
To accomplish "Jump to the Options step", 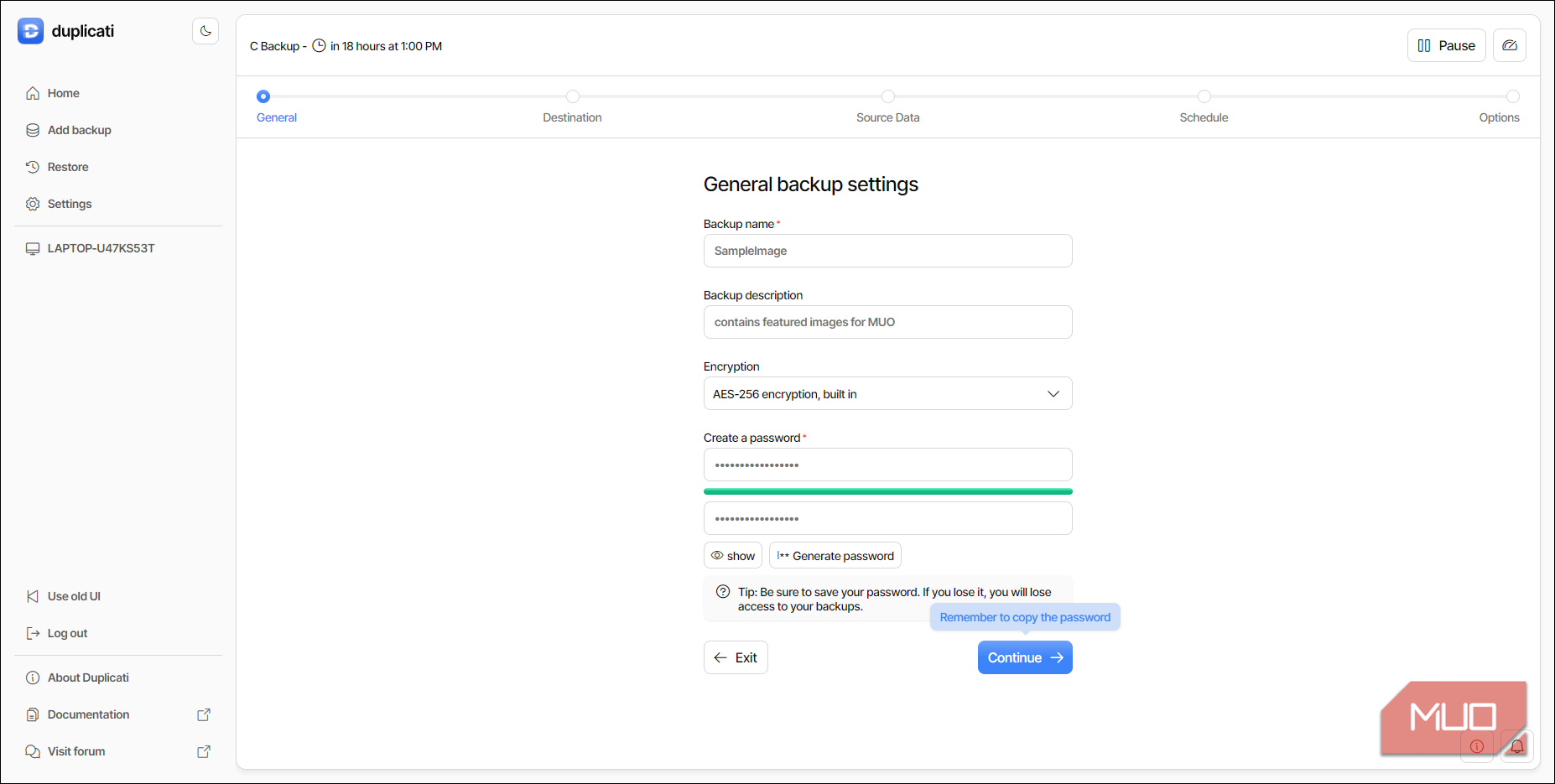I will coord(1500,107).
